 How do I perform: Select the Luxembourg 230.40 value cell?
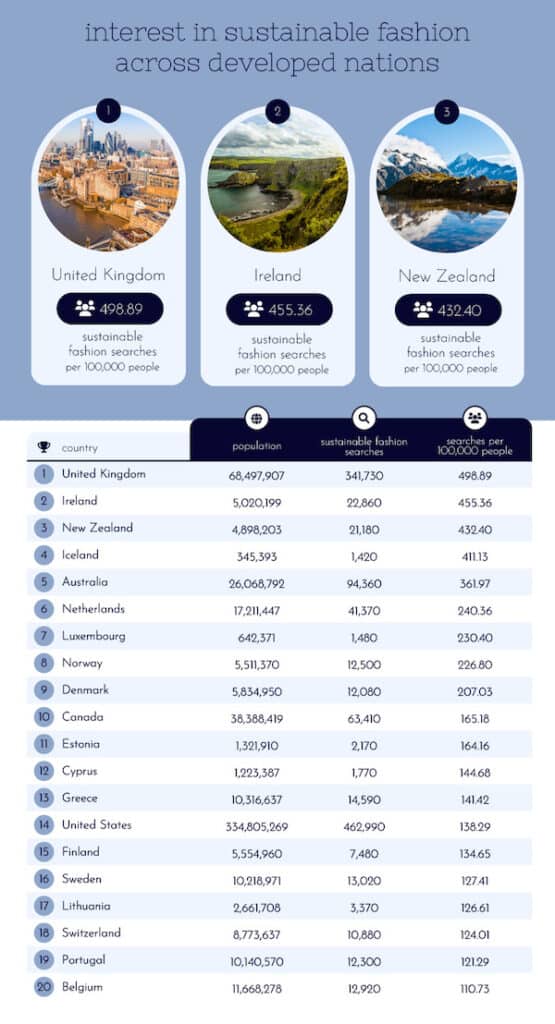475,637
